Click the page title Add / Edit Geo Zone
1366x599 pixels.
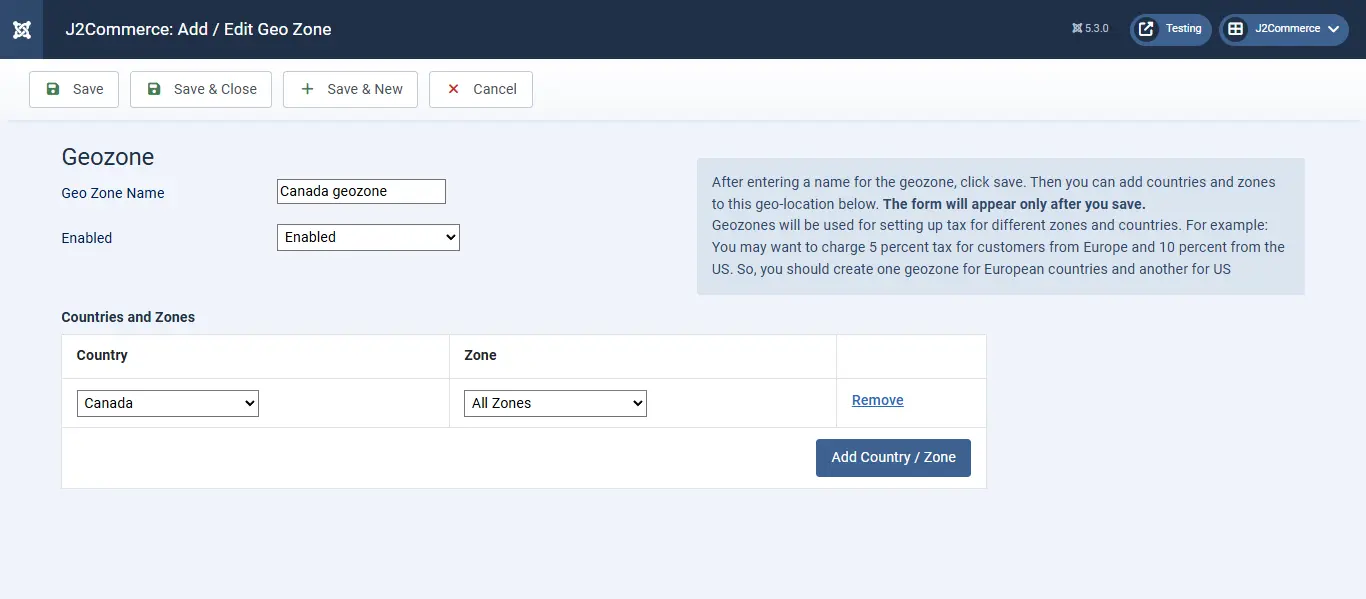199,29
